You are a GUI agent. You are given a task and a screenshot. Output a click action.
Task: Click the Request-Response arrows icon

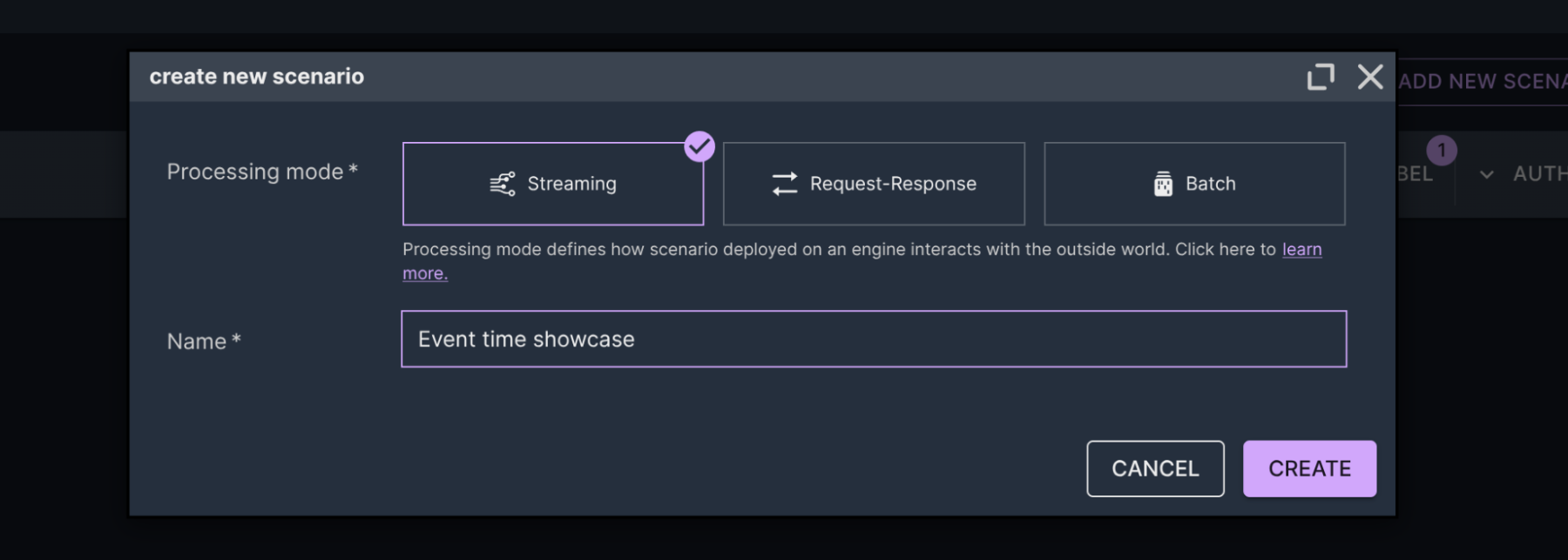(x=784, y=184)
